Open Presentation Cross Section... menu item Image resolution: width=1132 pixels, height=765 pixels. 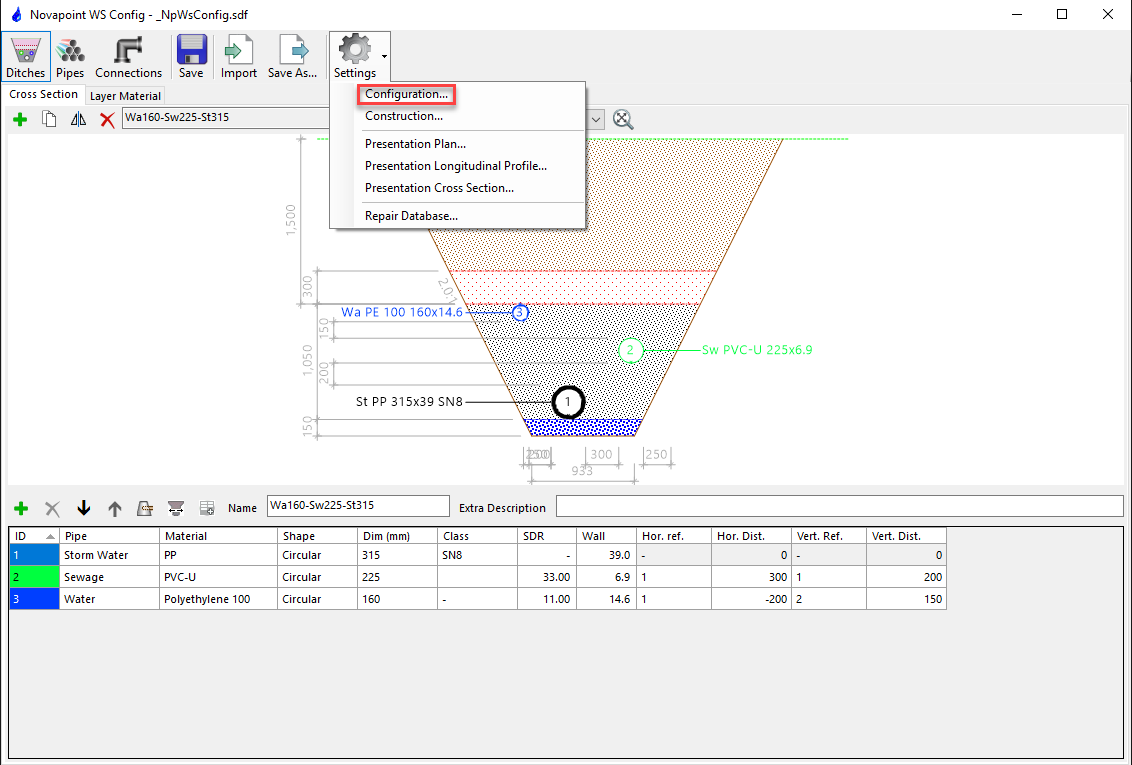pyautogui.click(x=439, y=188)
